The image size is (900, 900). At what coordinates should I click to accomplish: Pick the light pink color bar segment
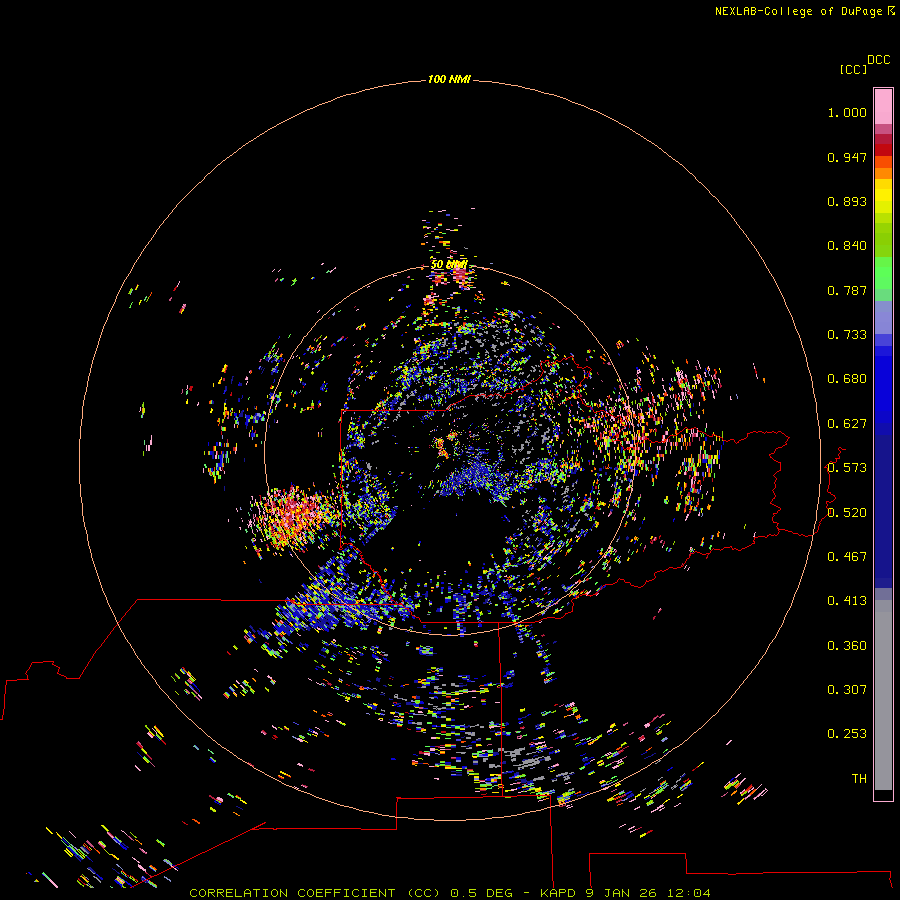click(883, 106)
